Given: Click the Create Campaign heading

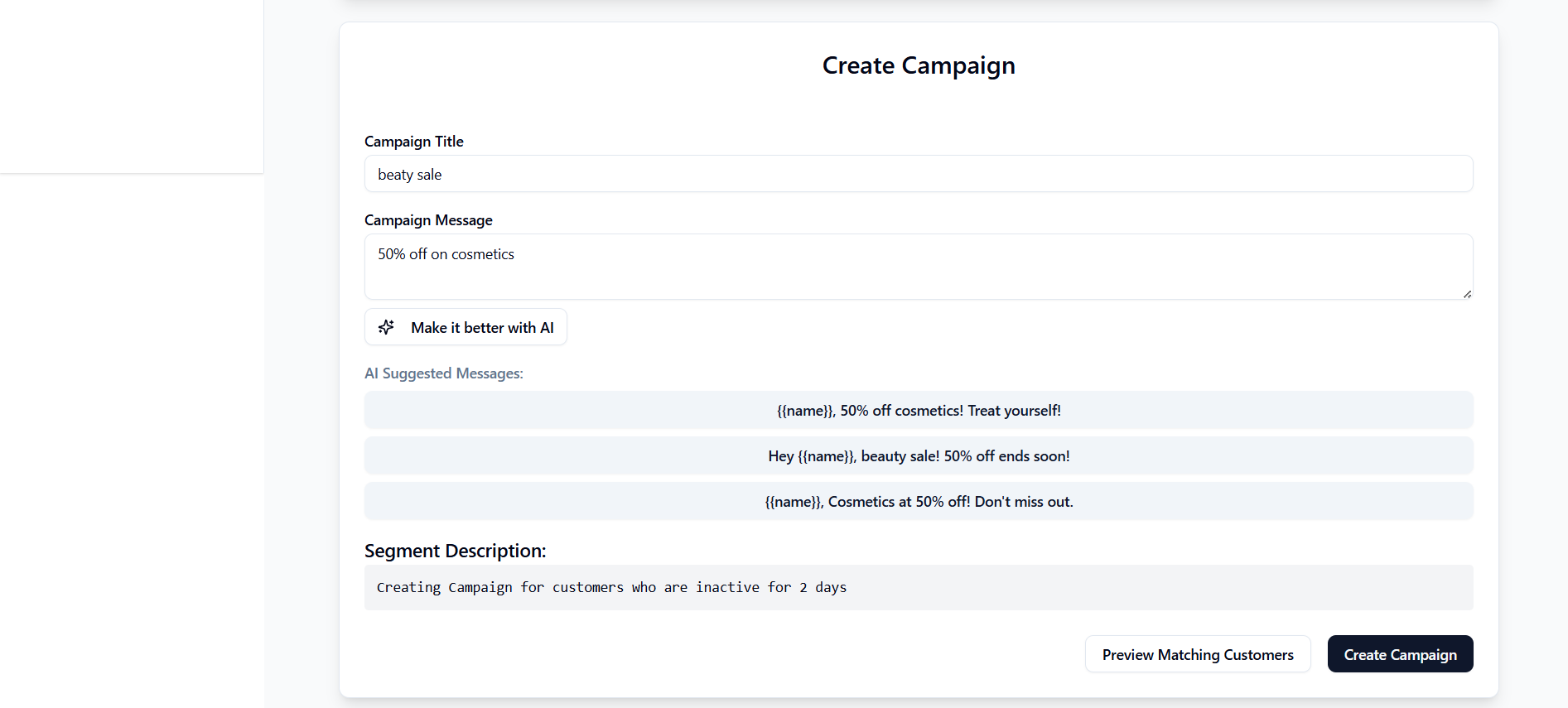Looking at the screenshot, I should point(919,65).
